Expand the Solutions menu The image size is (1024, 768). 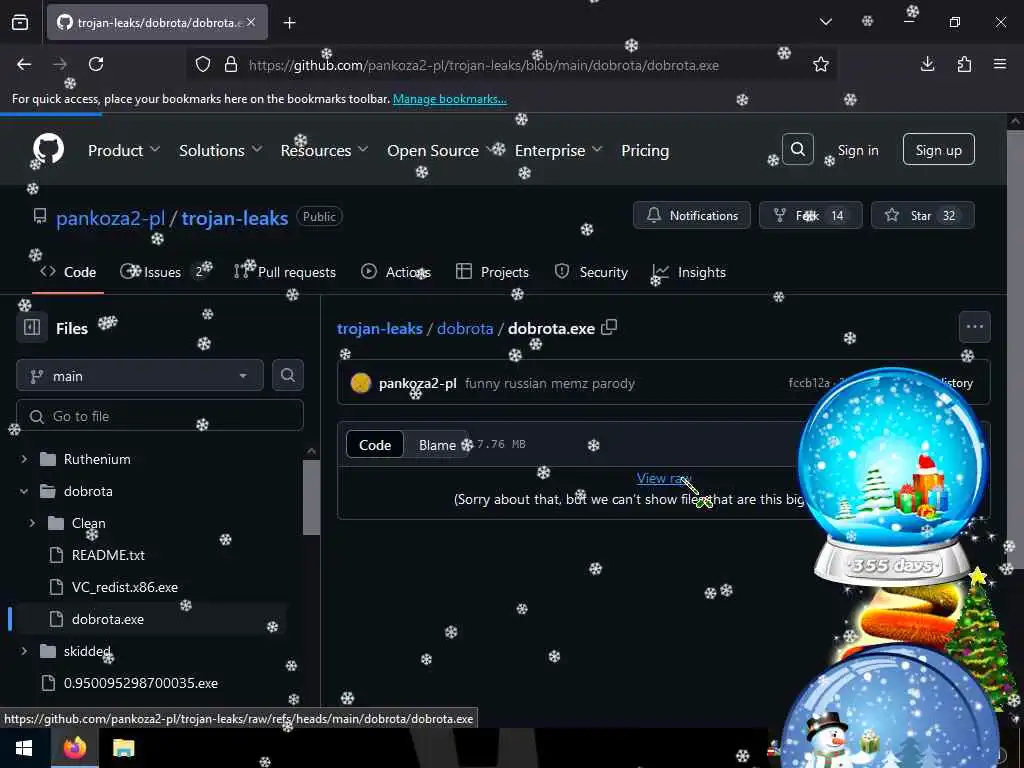[220, 150]
